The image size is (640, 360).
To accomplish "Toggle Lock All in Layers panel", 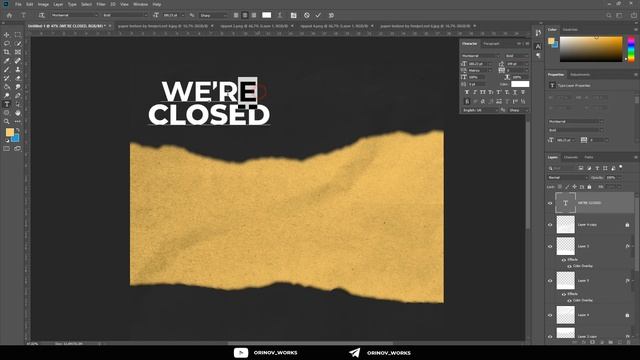I will tap(589, 187).
